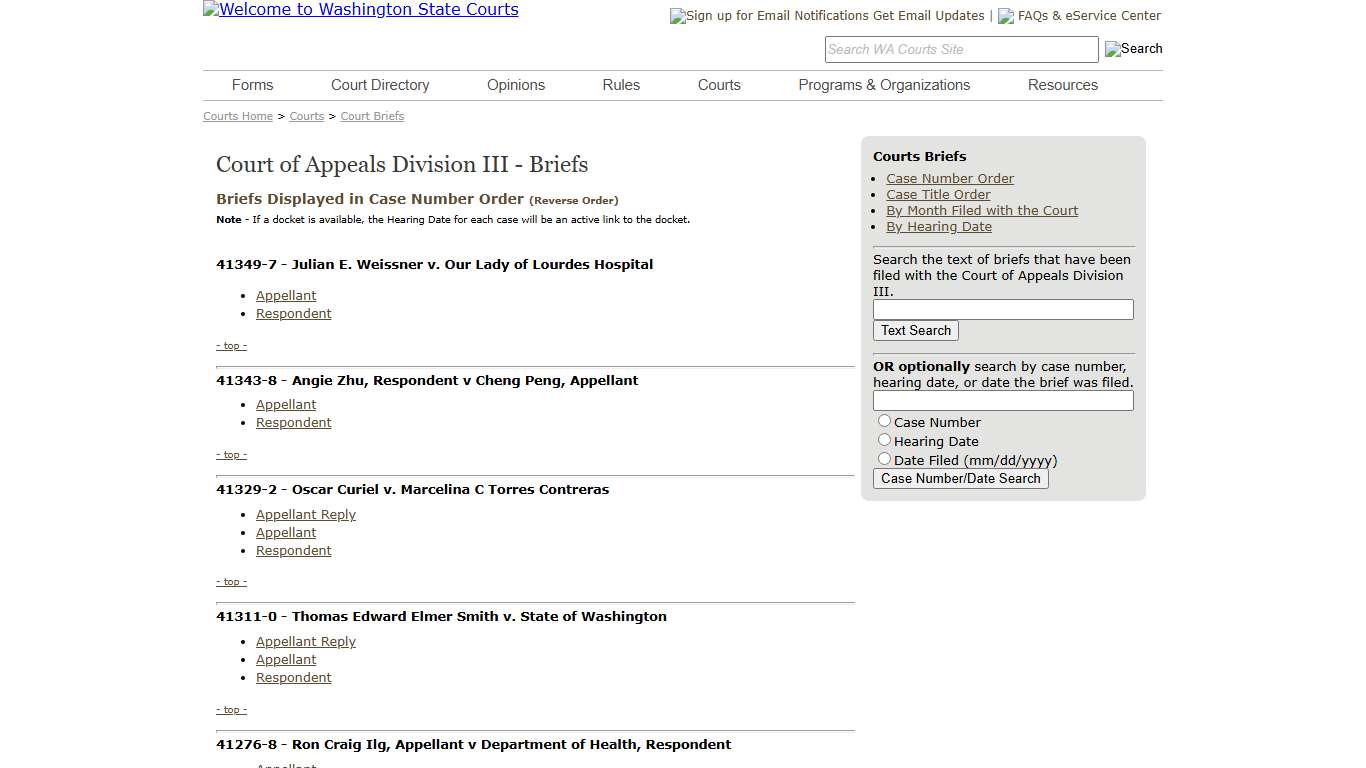Select the Case Number radio button

pyautogui.click(x=884, y=420)
